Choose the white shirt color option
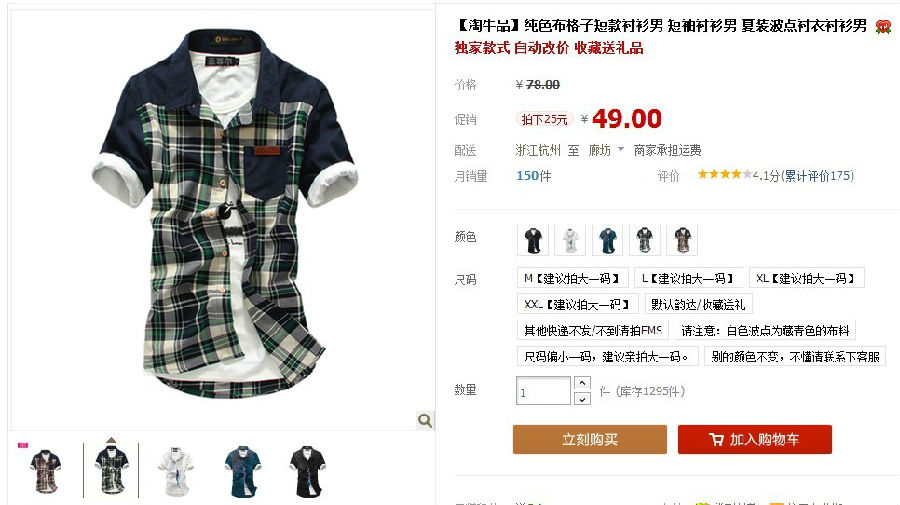The height and width of the screenshot is (505, 900). pos(570,240)
